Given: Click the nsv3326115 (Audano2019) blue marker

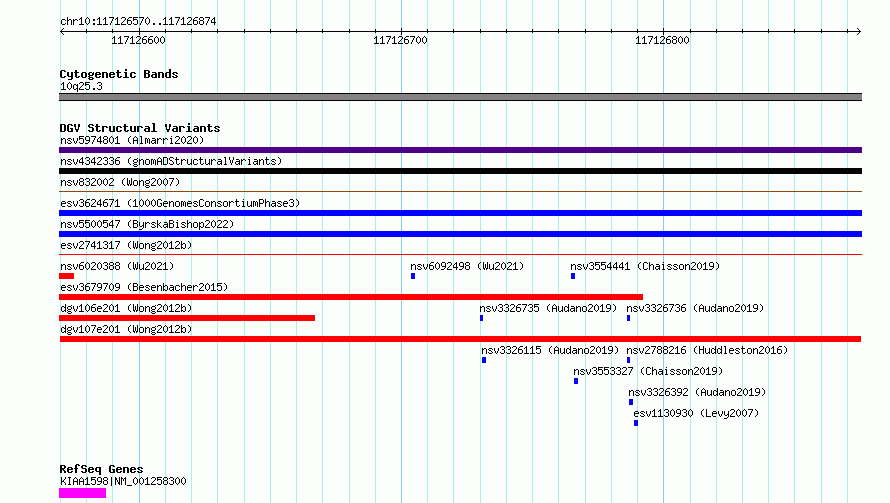Looking at the screenshot, I should 484,360.
